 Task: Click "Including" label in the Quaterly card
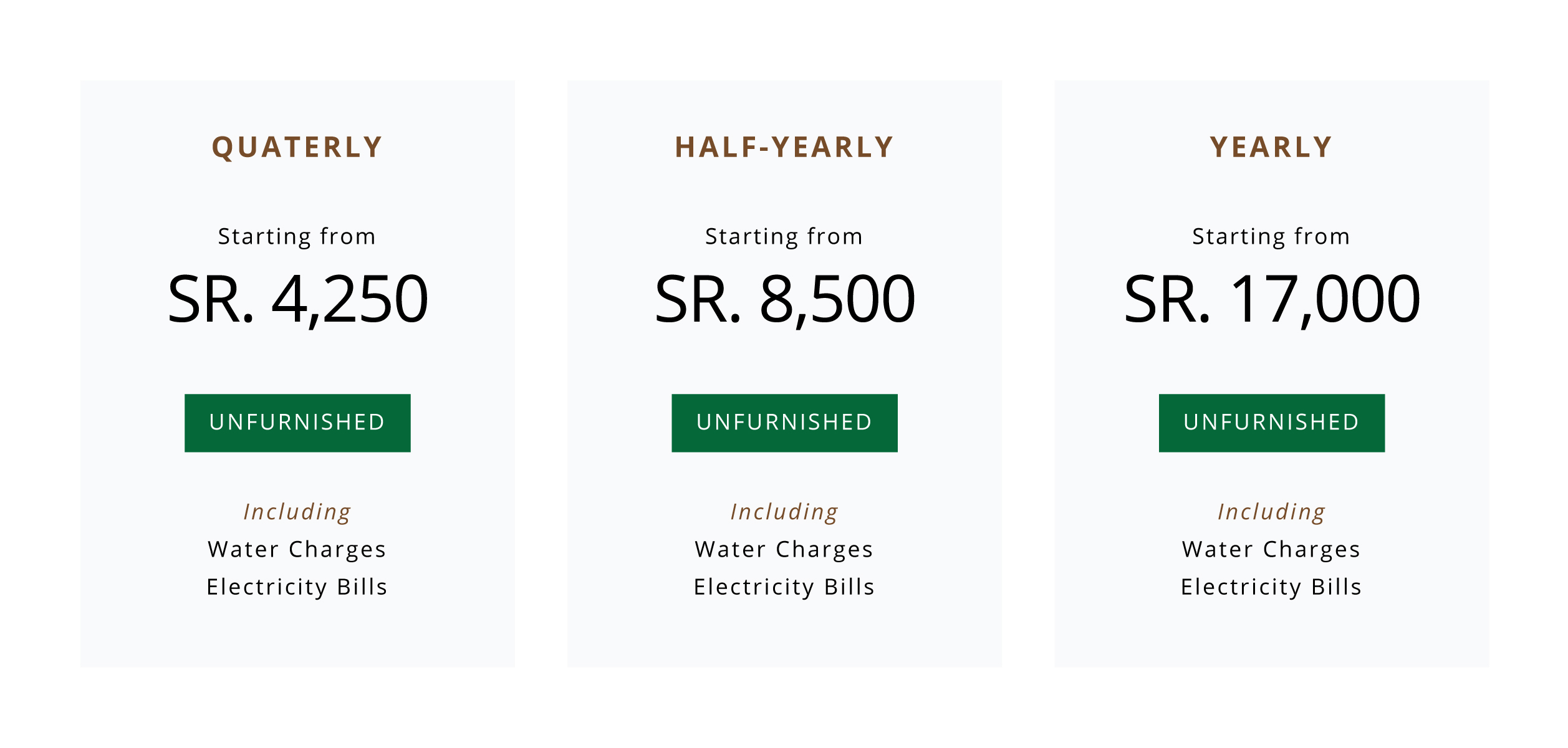[x=297, y=512]
